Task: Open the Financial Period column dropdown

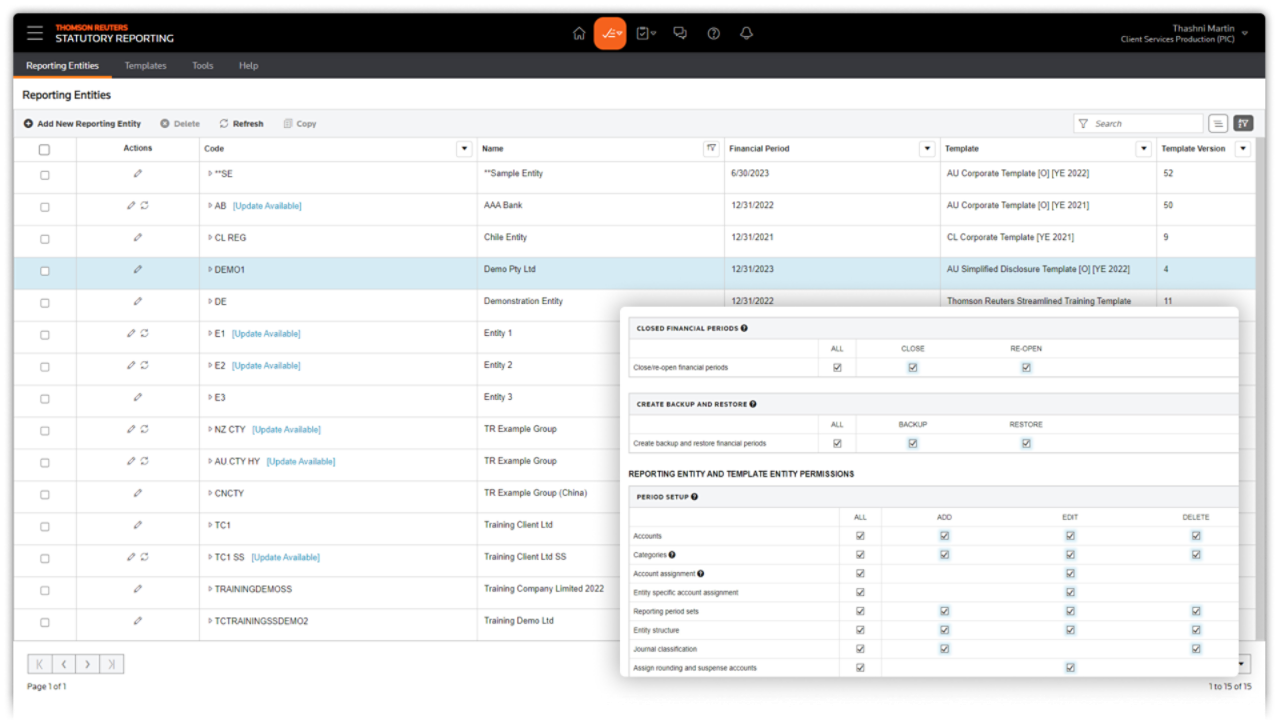Action: click(927, 149)
